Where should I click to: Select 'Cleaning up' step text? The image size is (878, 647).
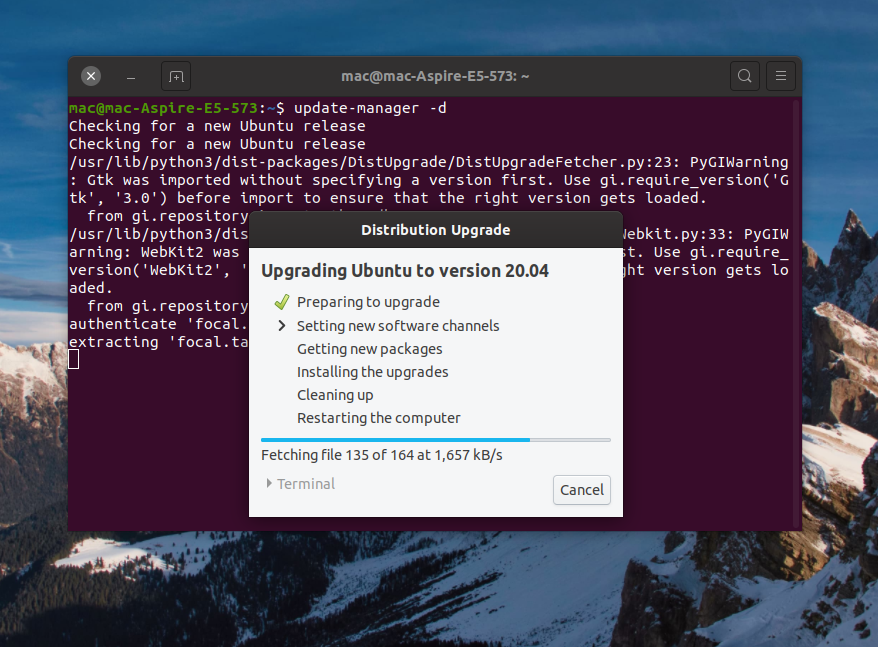(x=335, y=395)
